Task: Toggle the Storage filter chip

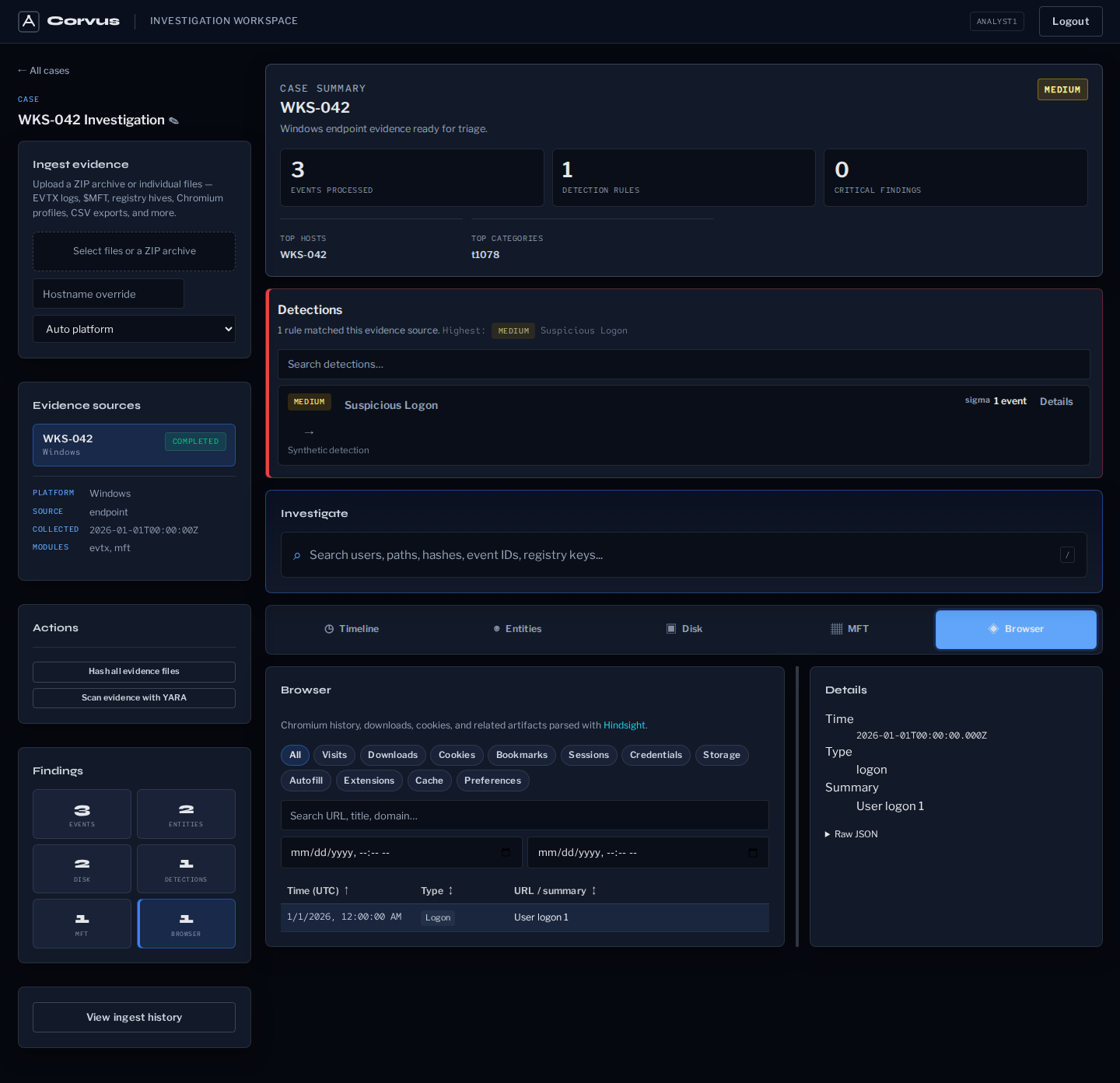Action: (722, 755)
